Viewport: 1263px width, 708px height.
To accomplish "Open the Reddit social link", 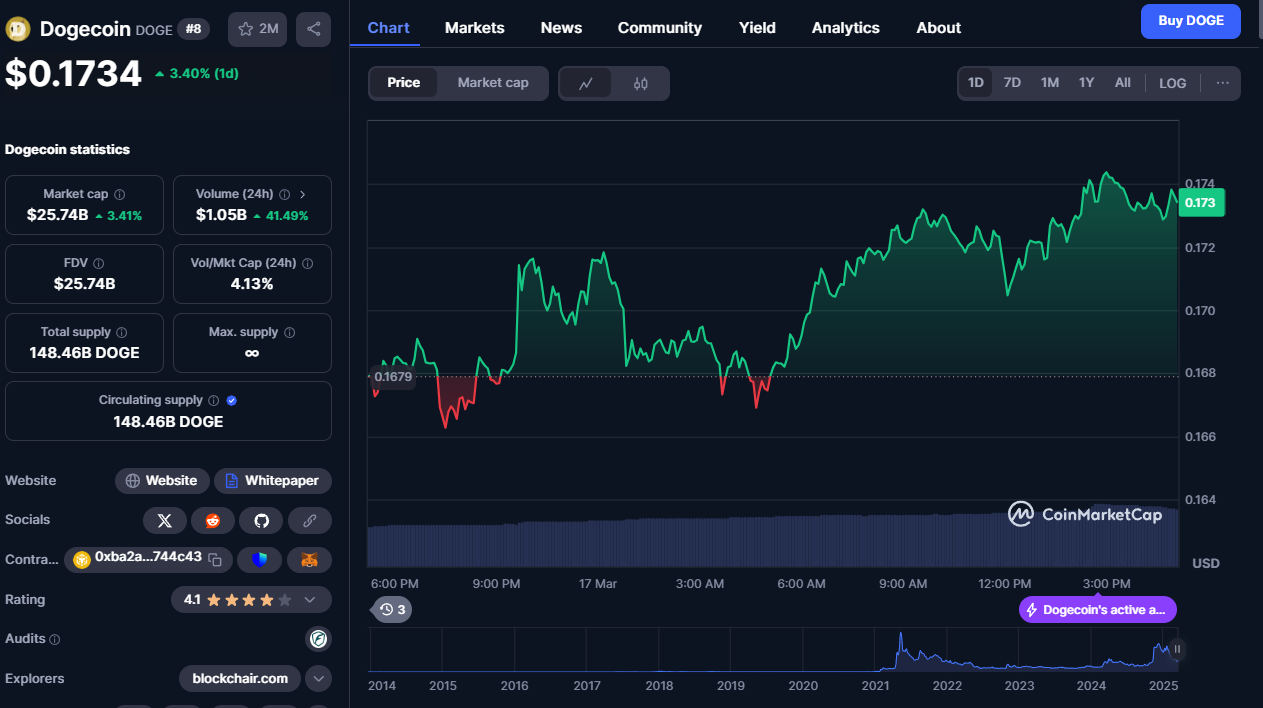I will pyautogui.click(x=213, y=520).
